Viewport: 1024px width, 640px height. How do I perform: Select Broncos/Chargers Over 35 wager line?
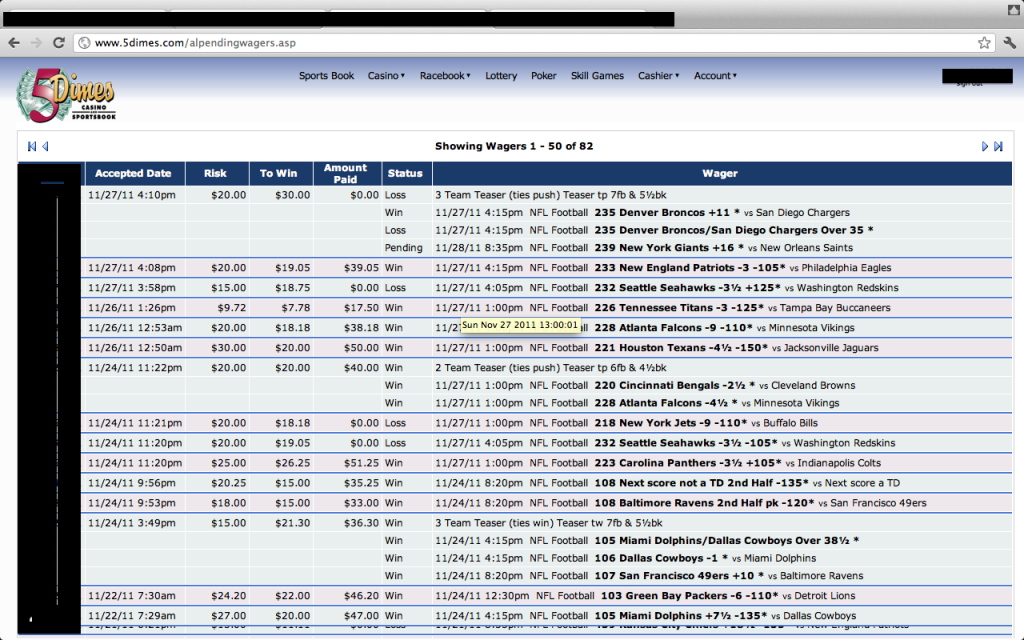pyautogui.click(x=654, y=231)
